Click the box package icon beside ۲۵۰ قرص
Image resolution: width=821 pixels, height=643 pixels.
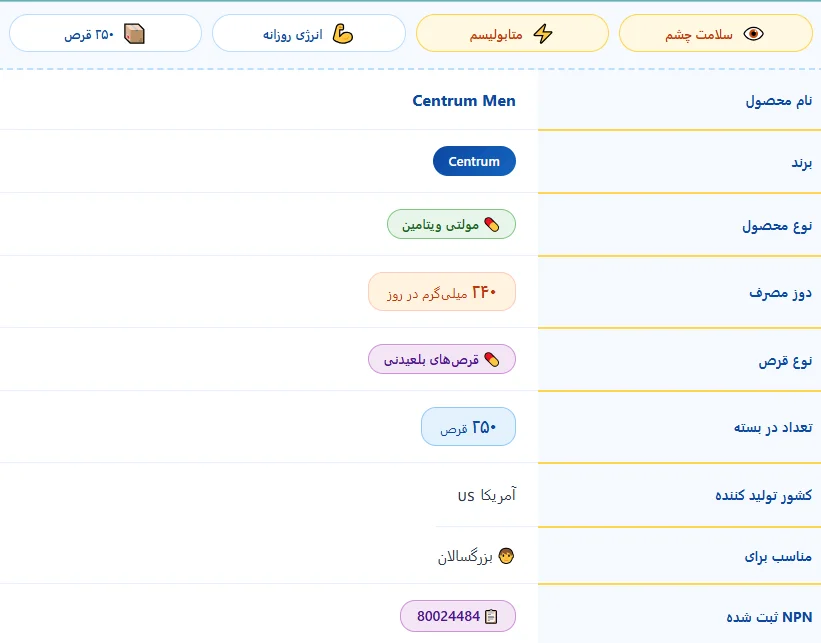click(x=135, y=34)
